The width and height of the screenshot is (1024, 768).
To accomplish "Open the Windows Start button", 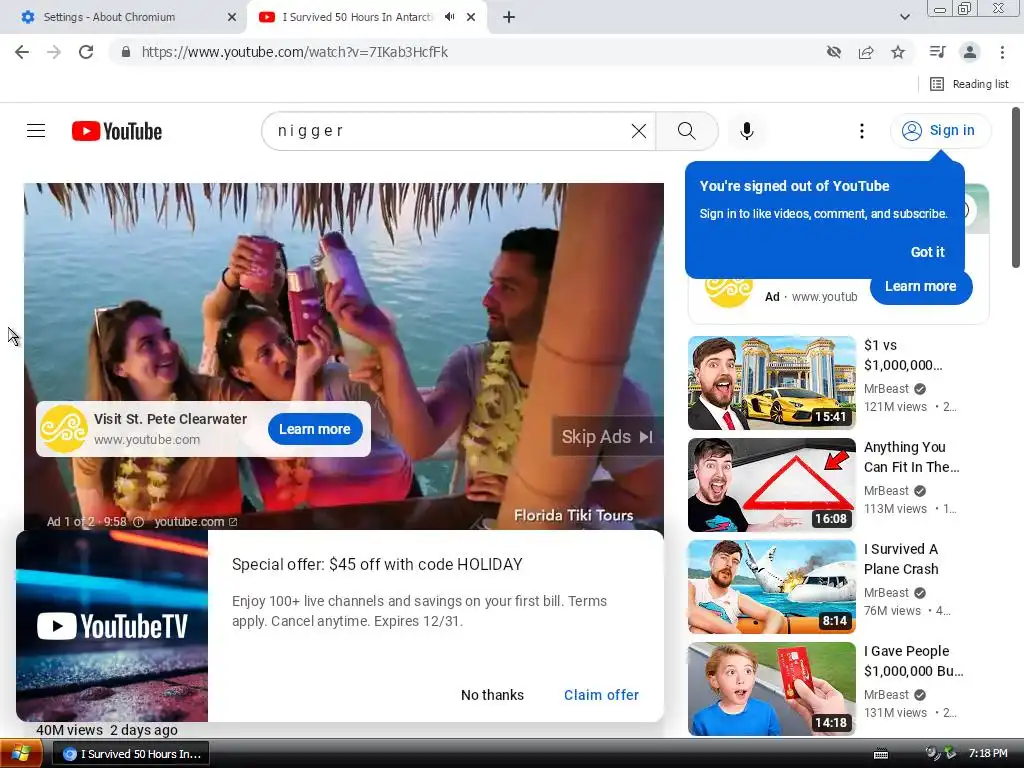I will [21, 754].
